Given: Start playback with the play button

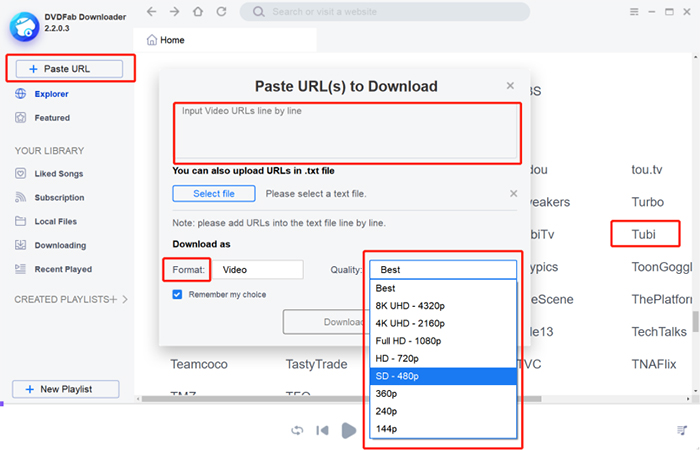Looking at the screenshot, I should [349, 430].
